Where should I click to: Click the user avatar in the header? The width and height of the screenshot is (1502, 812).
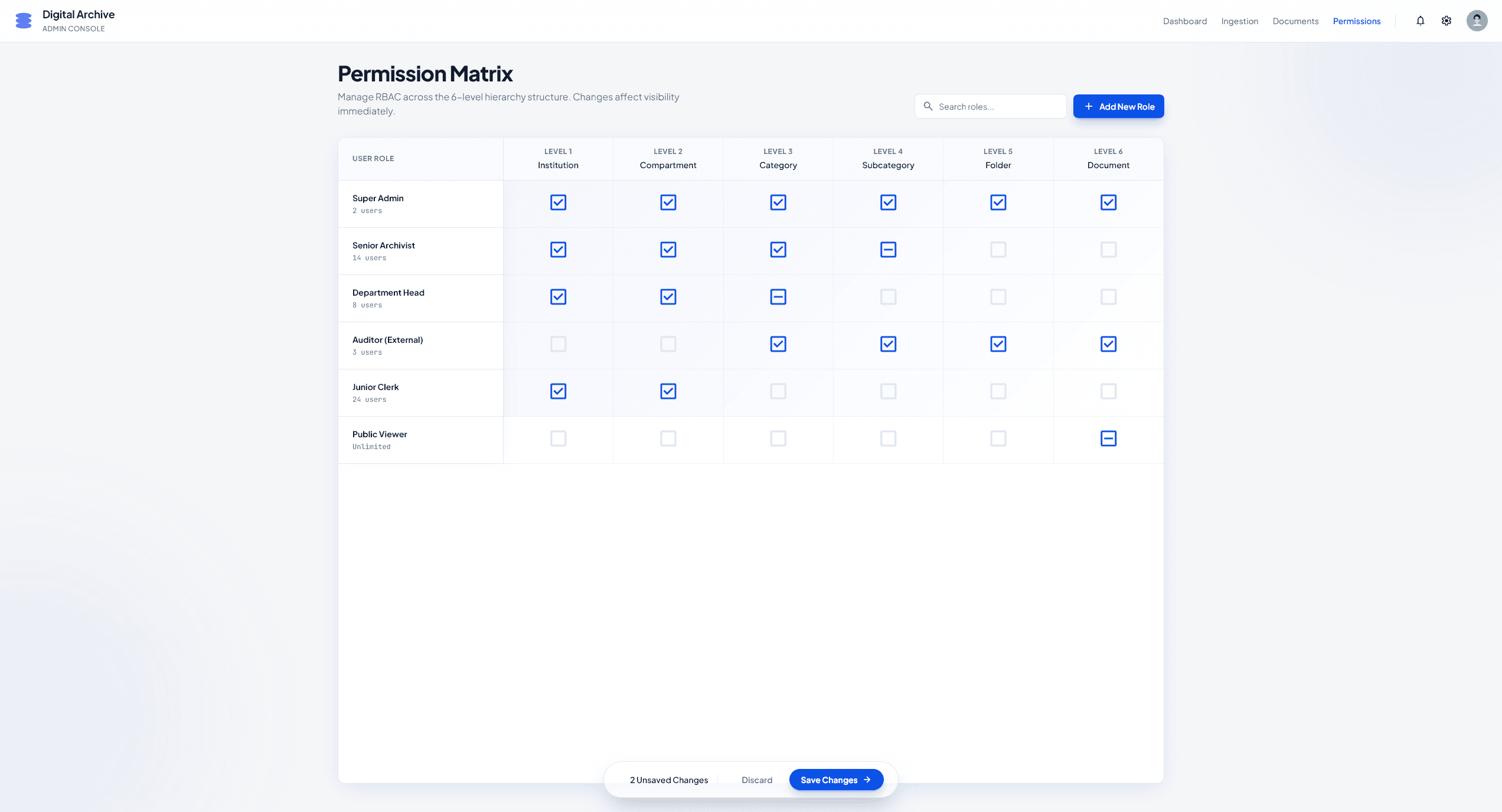1476,21
